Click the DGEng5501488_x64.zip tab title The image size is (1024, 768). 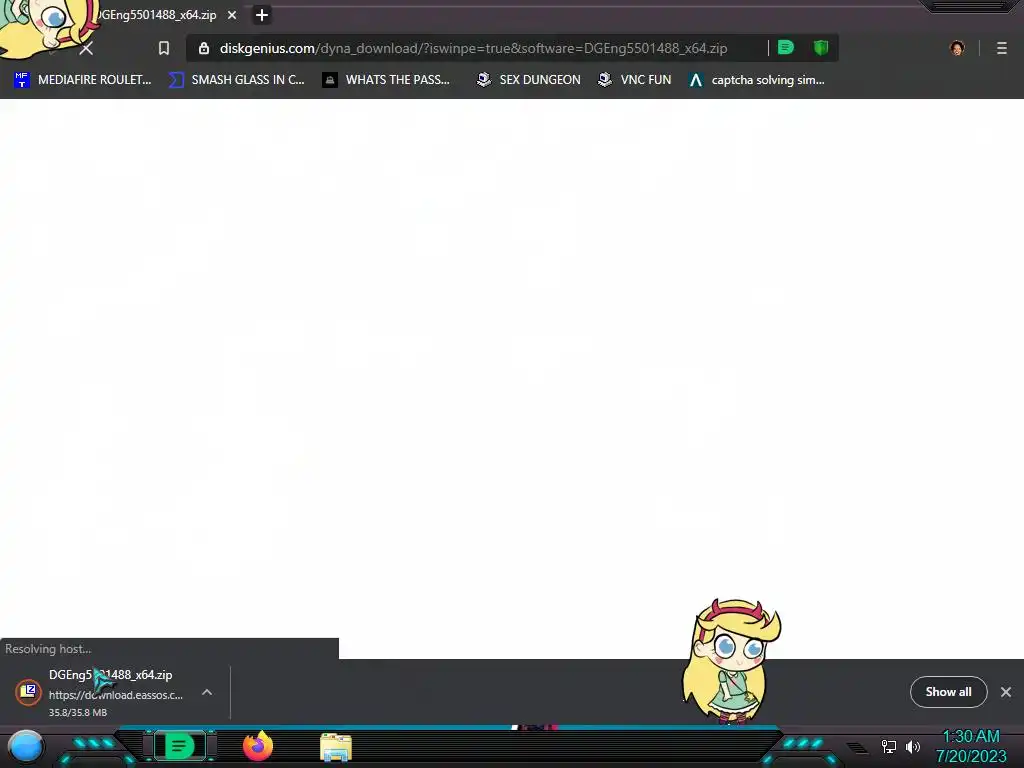tap(157, 15)
